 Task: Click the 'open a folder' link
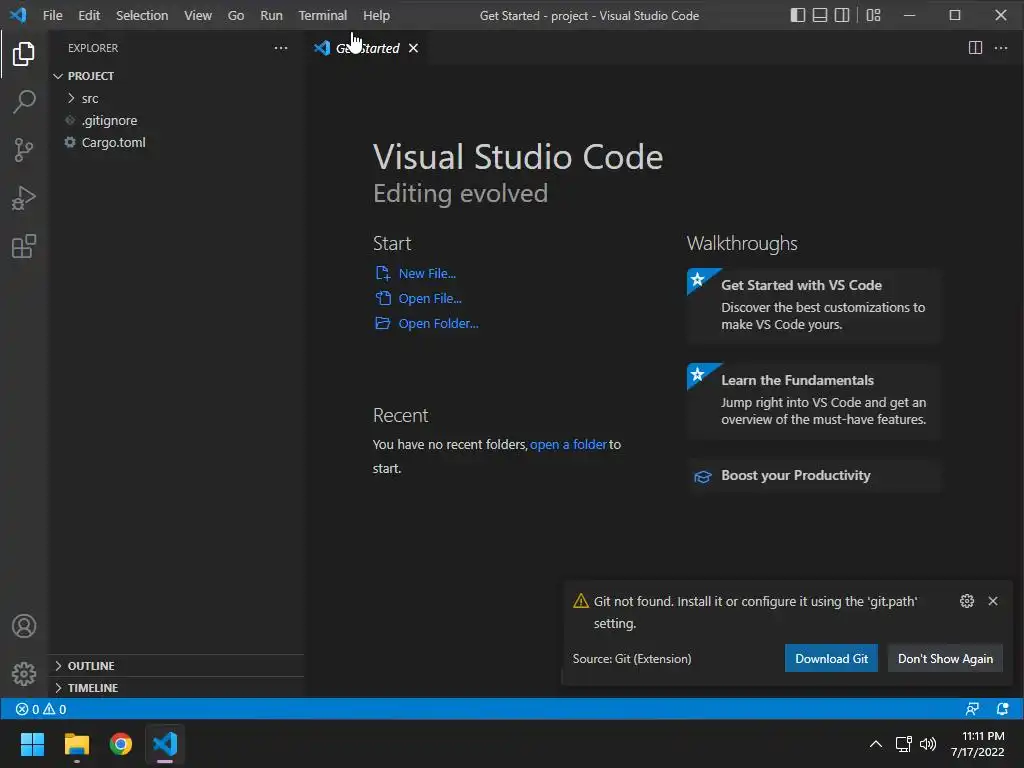pos(568,444)
